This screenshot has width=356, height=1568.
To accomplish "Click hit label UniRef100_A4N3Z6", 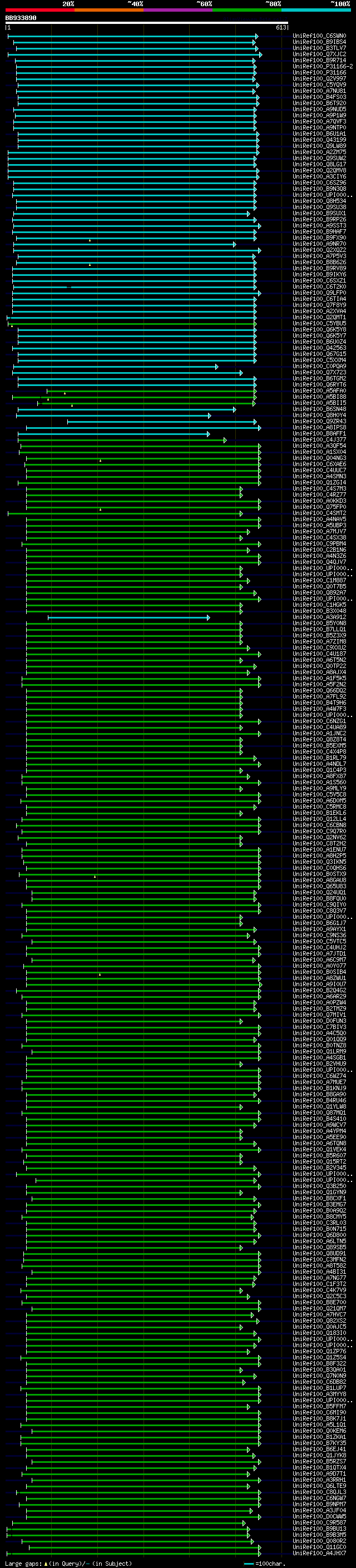I will coord(319,556).
